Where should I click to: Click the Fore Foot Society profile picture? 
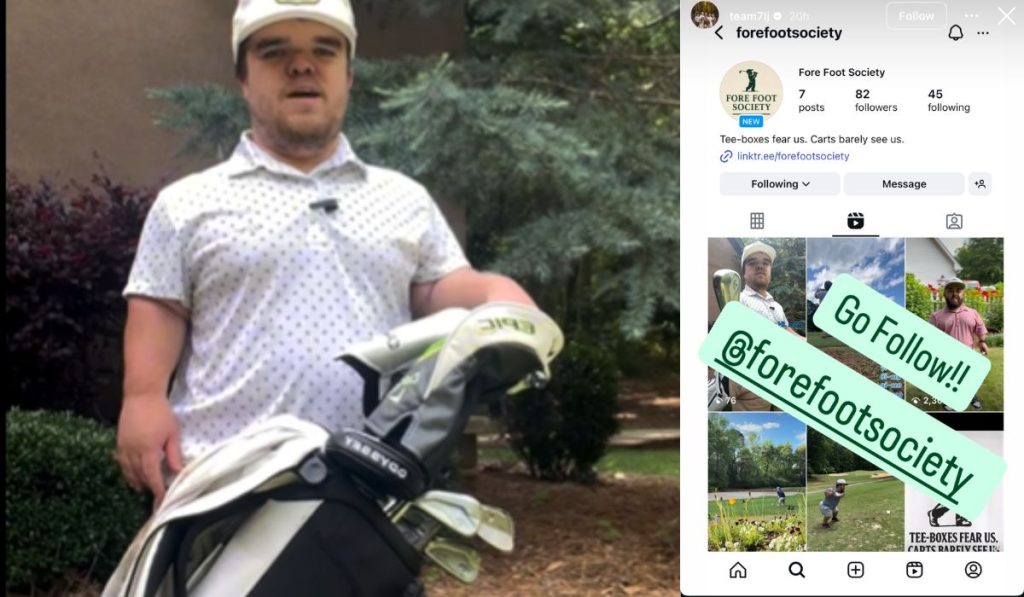coord(751,92)
